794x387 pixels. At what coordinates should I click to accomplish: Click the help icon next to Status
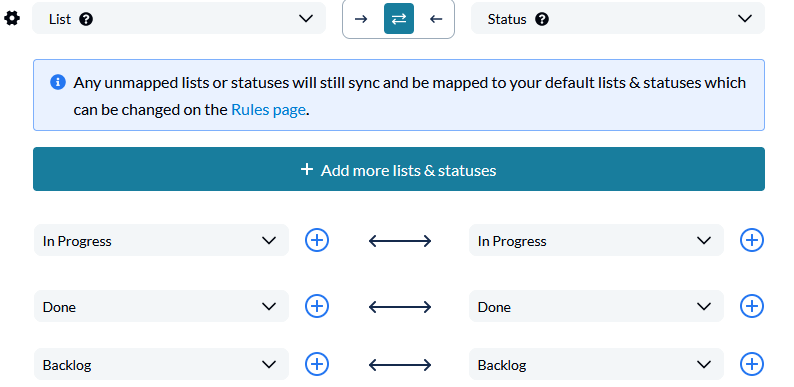[542, 19]
